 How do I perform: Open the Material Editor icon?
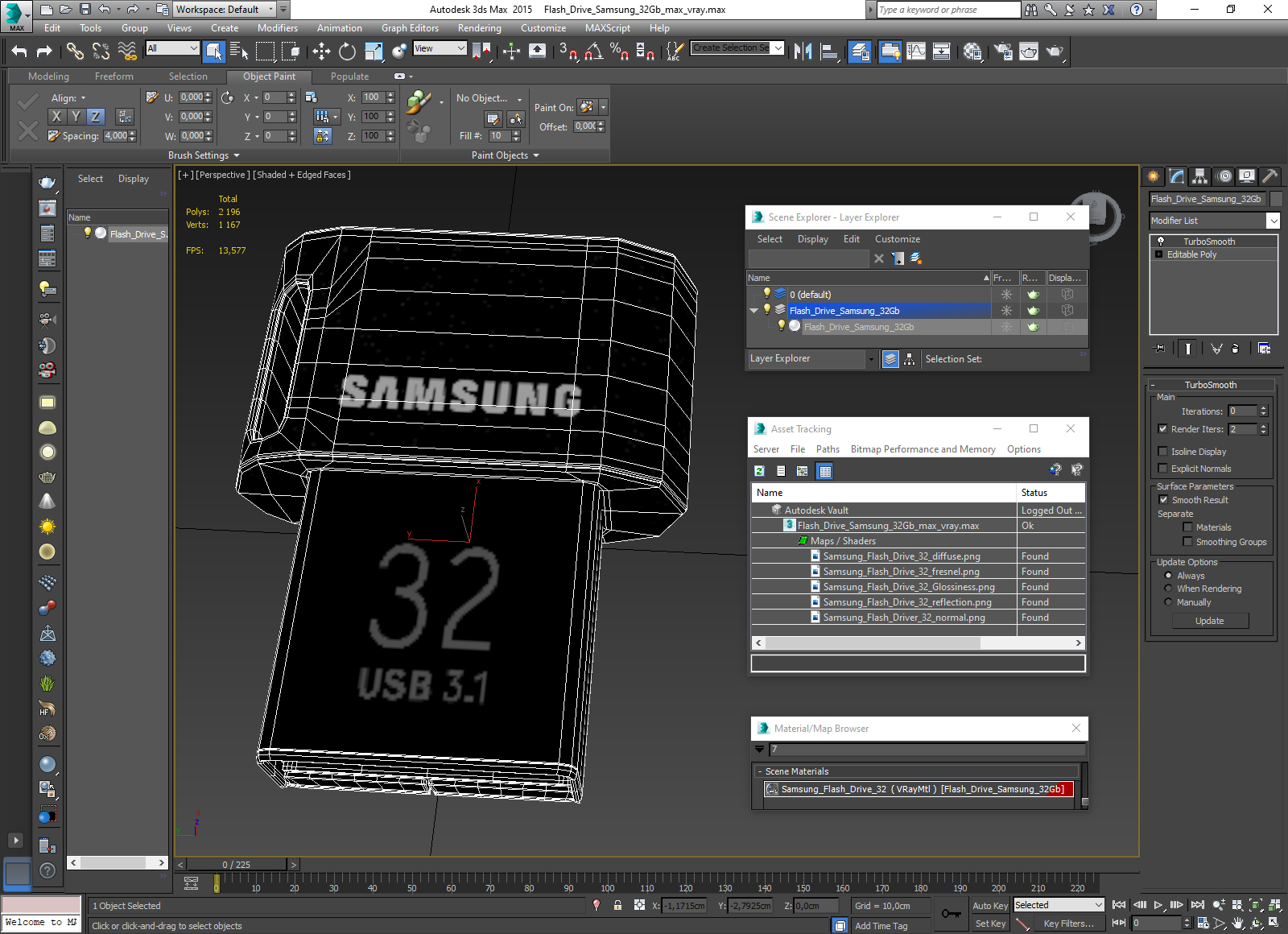click(972, 52)
